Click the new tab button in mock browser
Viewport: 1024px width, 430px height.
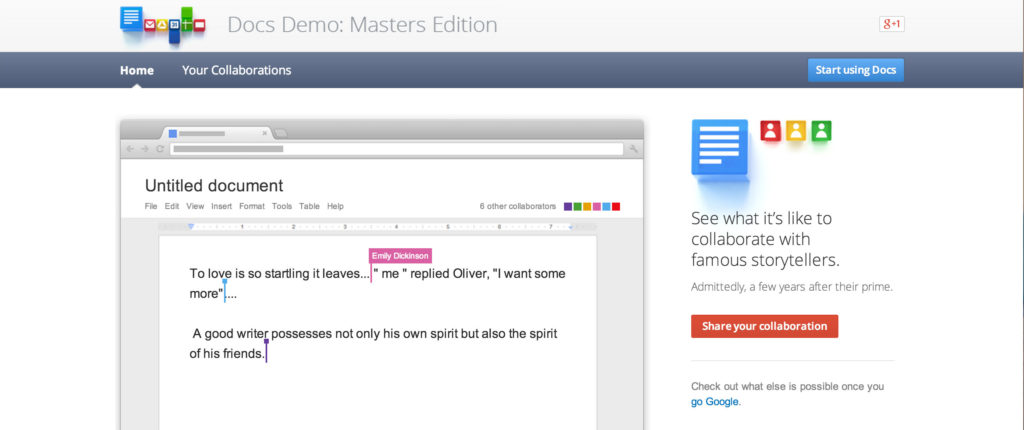pyautogui.click(x=280, y=133)
